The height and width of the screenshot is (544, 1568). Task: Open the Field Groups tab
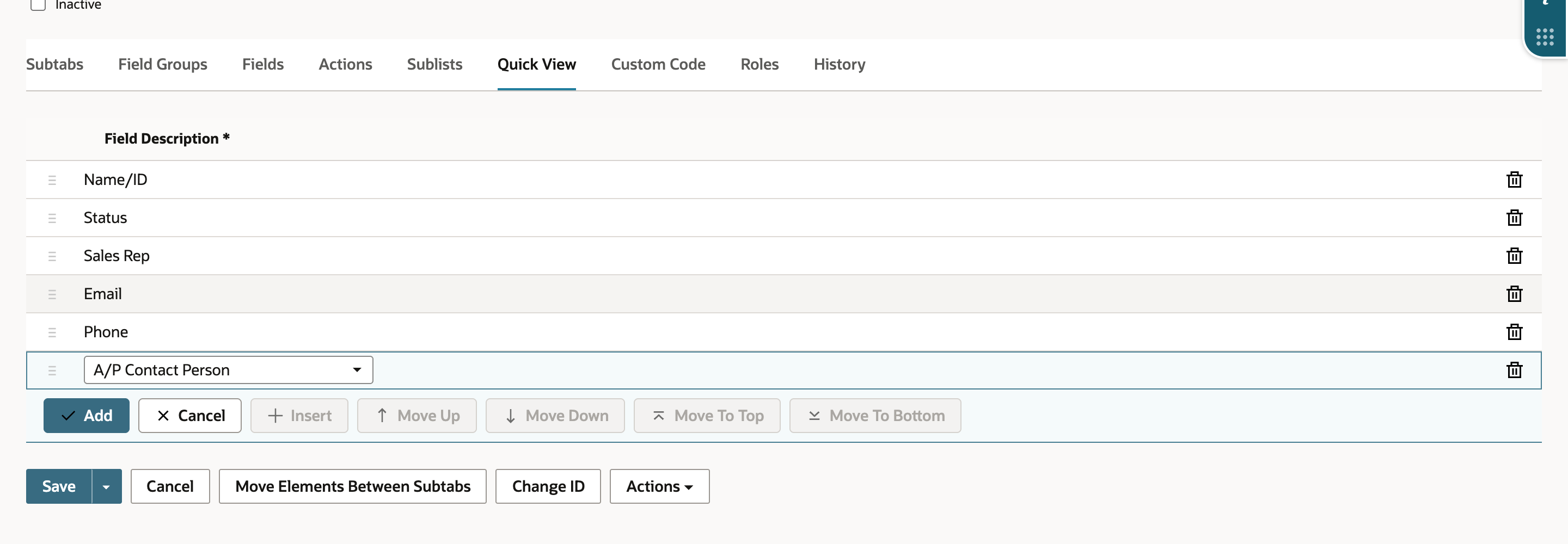(x=163, y=64)
